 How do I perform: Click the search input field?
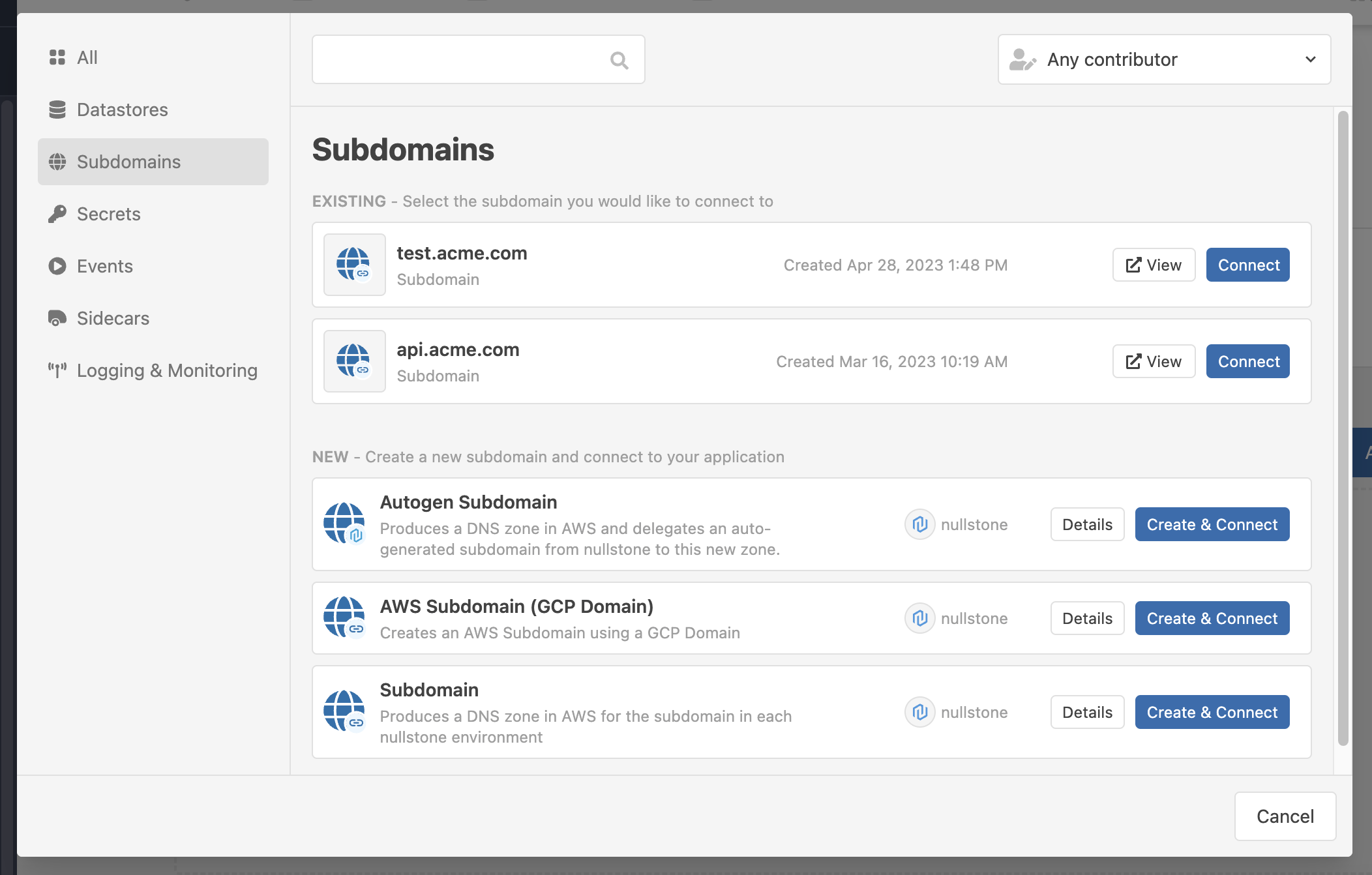pos(479,59)
